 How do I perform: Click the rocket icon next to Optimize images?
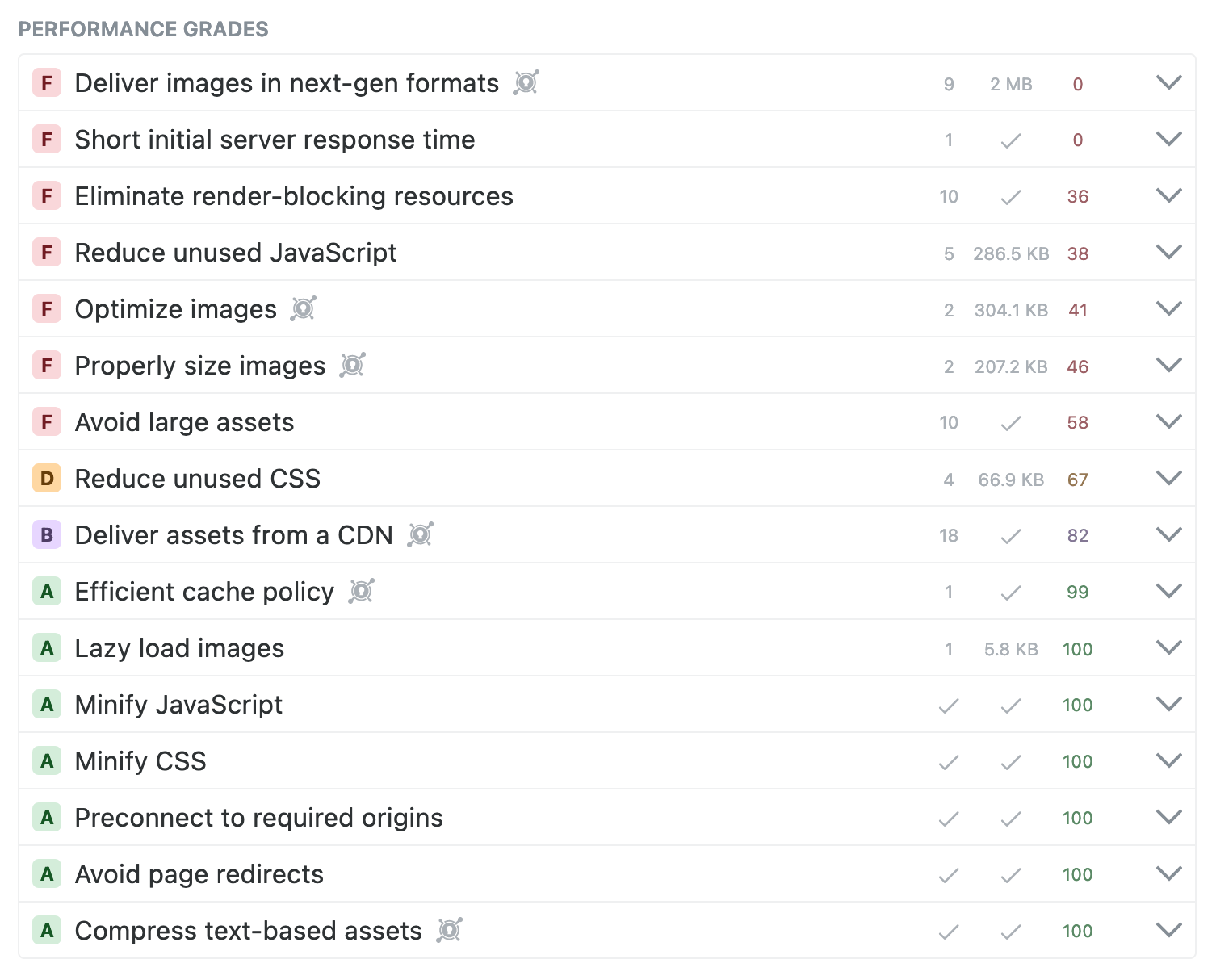pyautogui.click(x=303, y=308)
